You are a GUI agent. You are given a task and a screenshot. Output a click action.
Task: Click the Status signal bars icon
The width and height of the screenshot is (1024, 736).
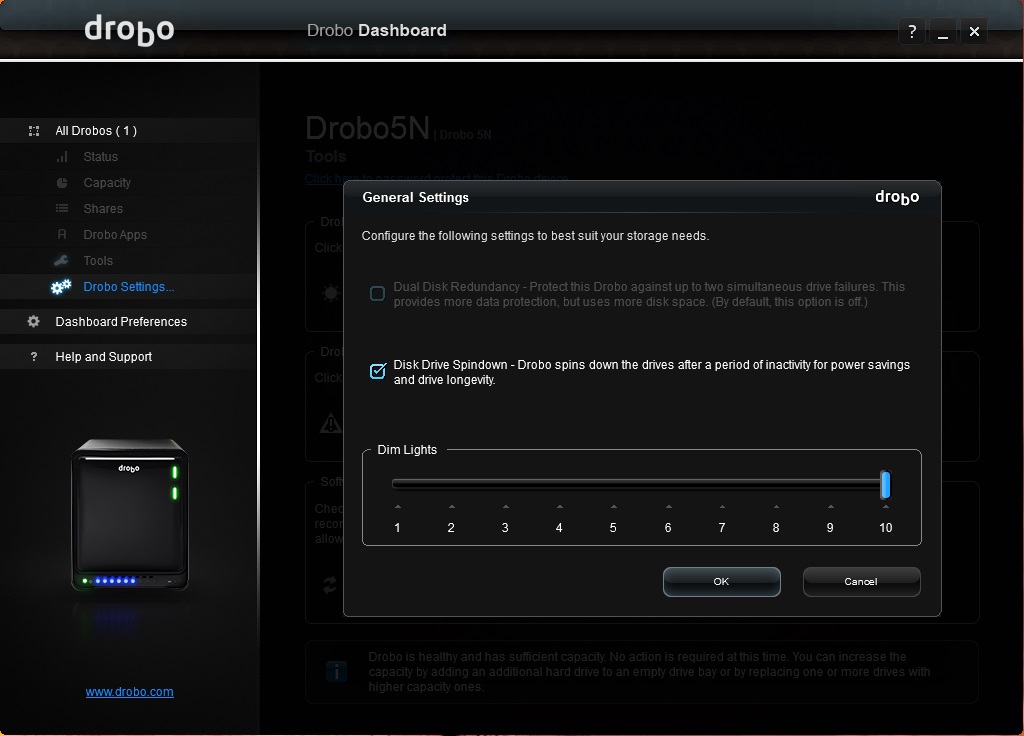pyautogui.click(x=62, y=157)
